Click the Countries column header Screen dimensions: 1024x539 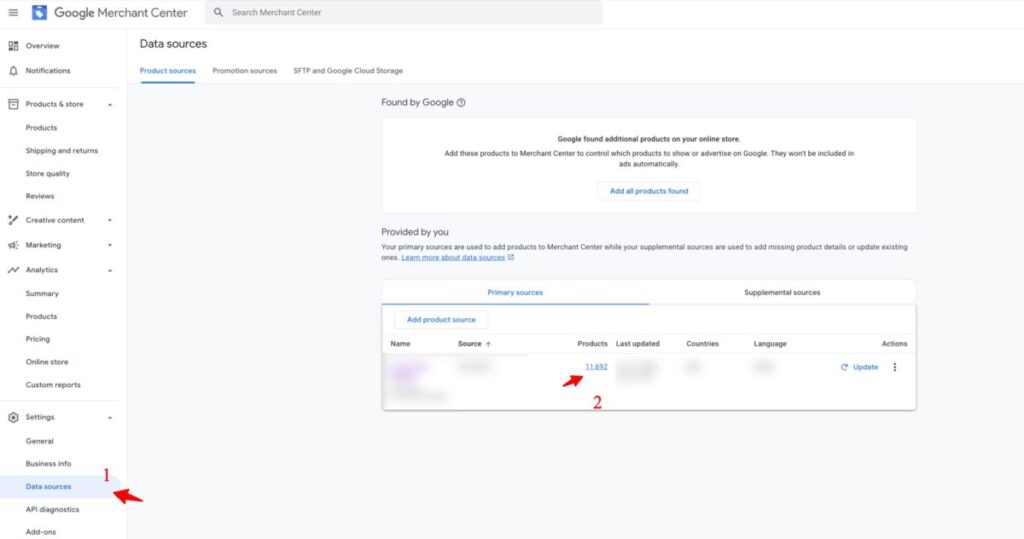click(x=702, y=344)
